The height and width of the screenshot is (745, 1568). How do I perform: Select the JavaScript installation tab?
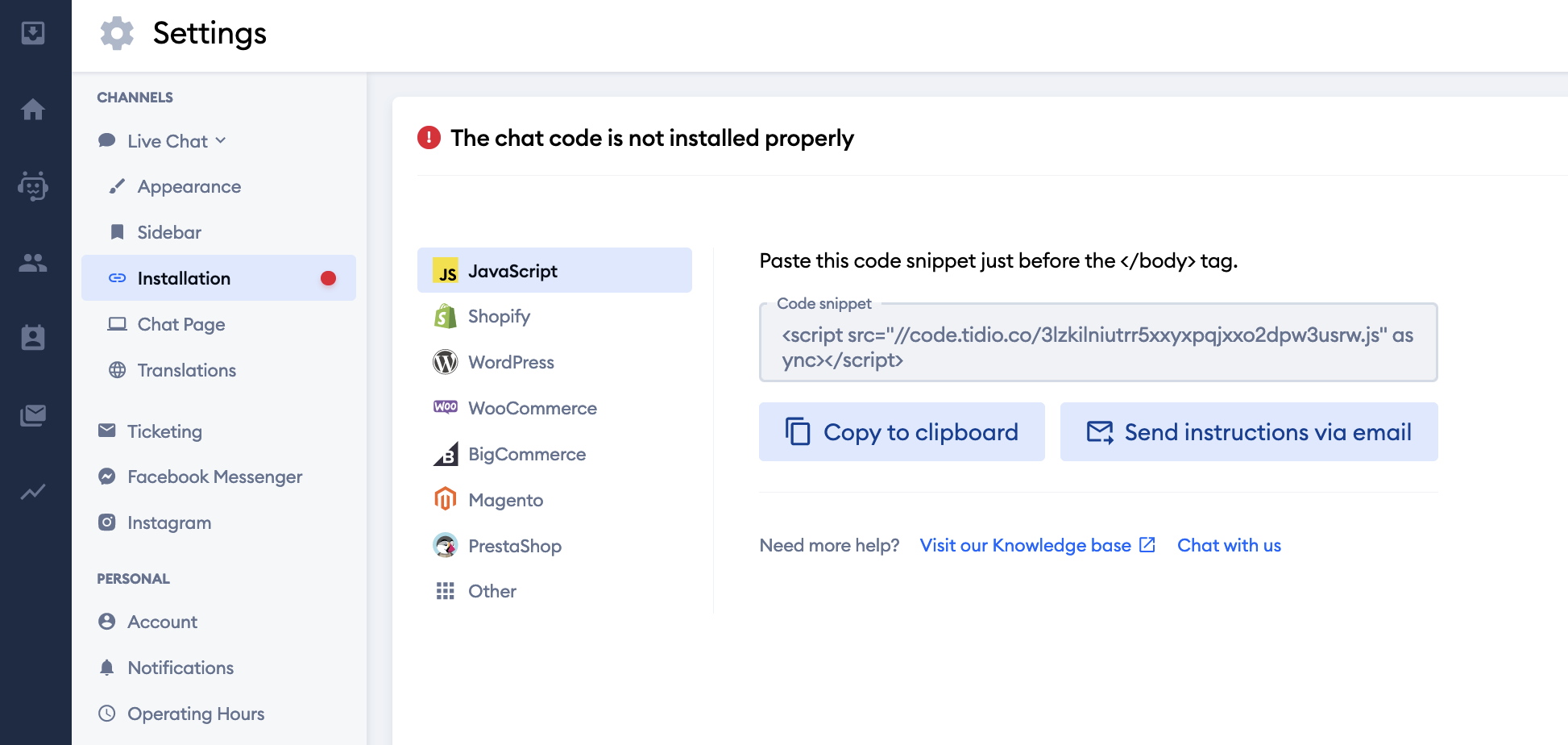[554, 270]
